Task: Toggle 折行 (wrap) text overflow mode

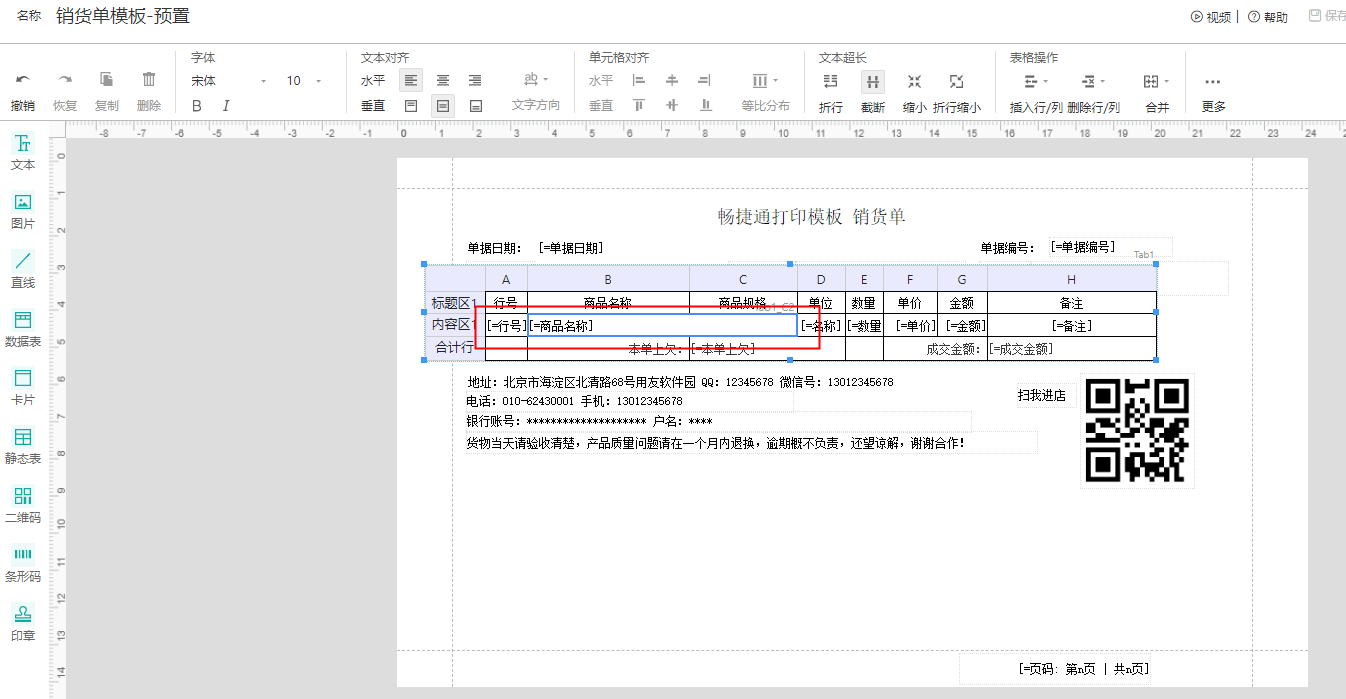Action: pyautogui.click(x=830, y=82)
